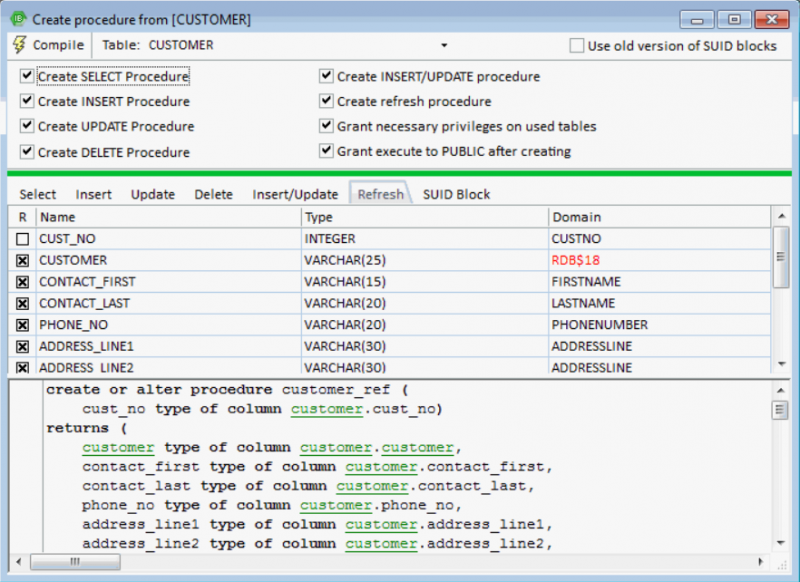Click the code editor scroll up arrow
This screenshot has width=800, height=582.
(x=780, y=391)
